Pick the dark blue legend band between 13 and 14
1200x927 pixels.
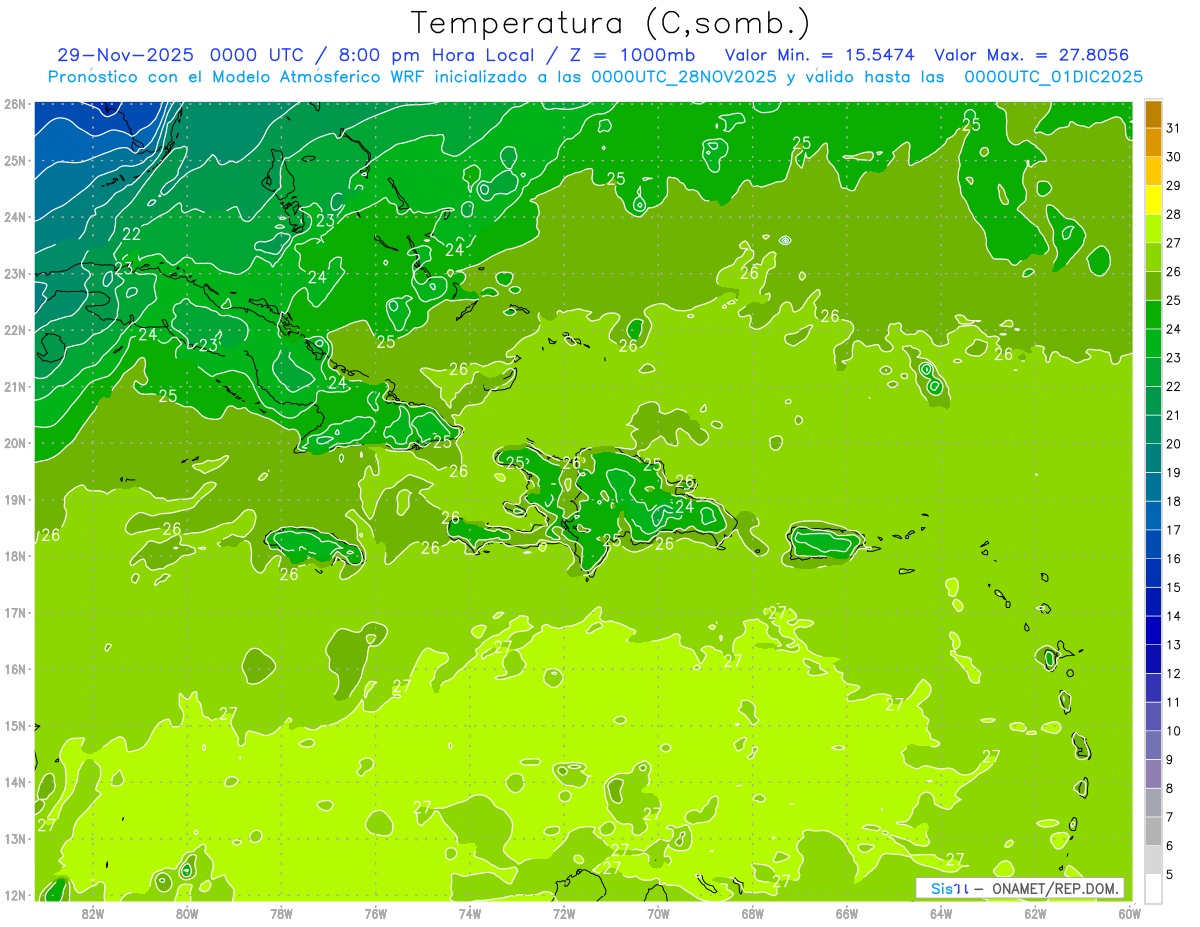[1153, 630]
